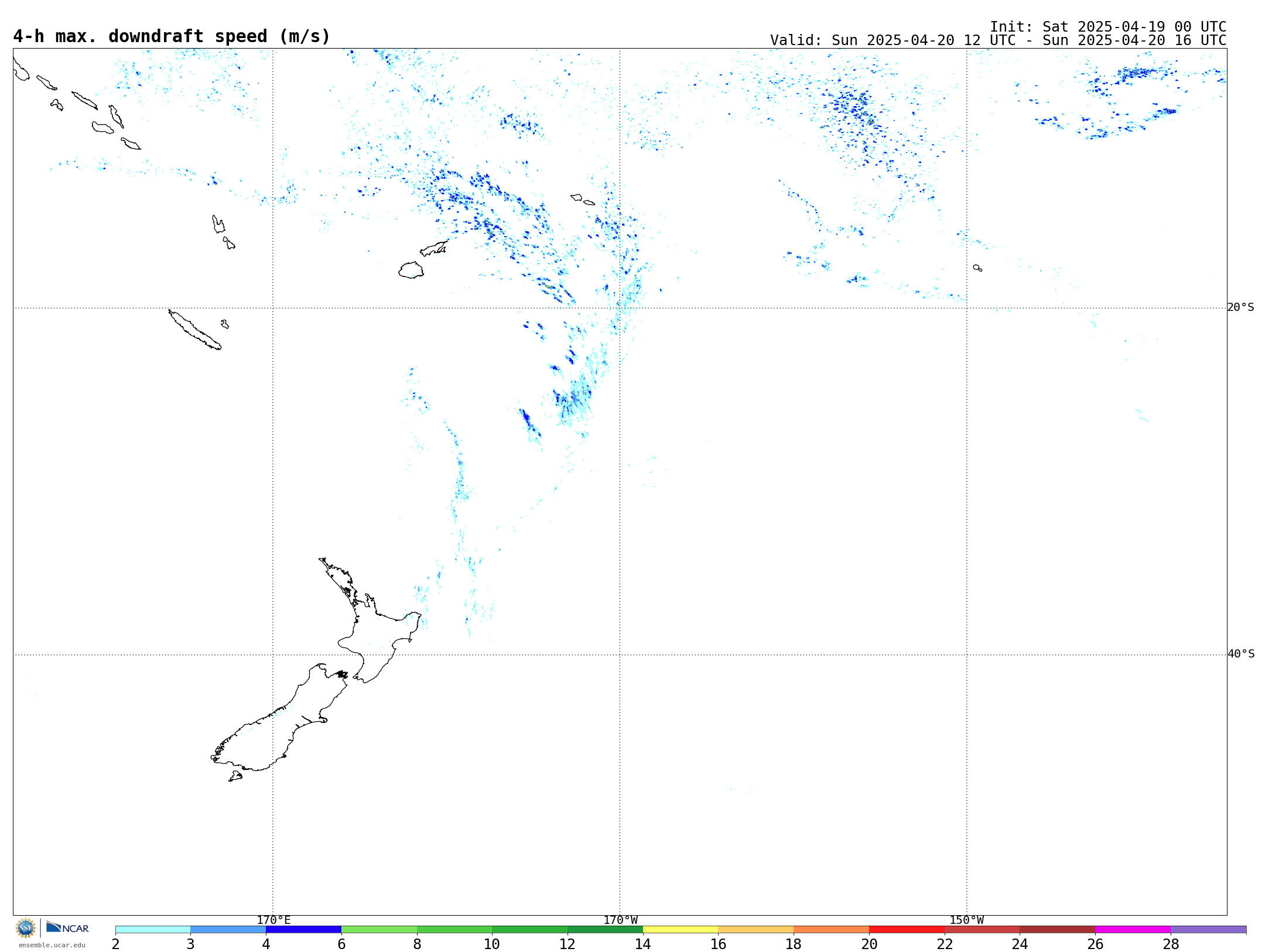
Task: Pick the green 8–10 colorbar segment
Action: [454, 930]
